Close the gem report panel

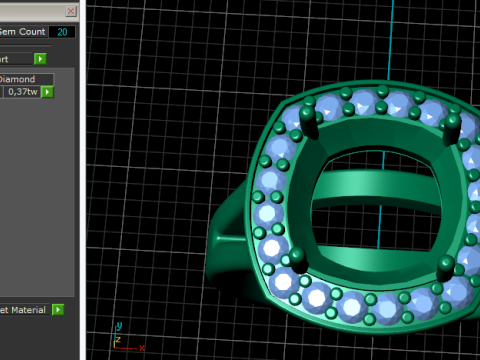pos(71,11)
